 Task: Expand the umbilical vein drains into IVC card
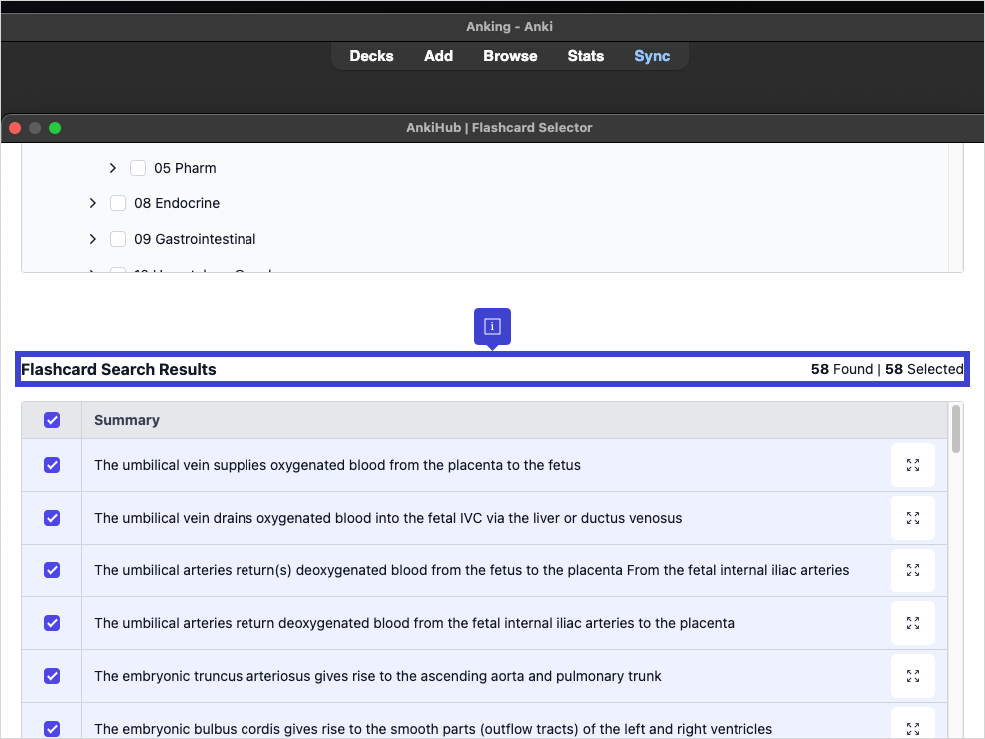tap(912, 518)
